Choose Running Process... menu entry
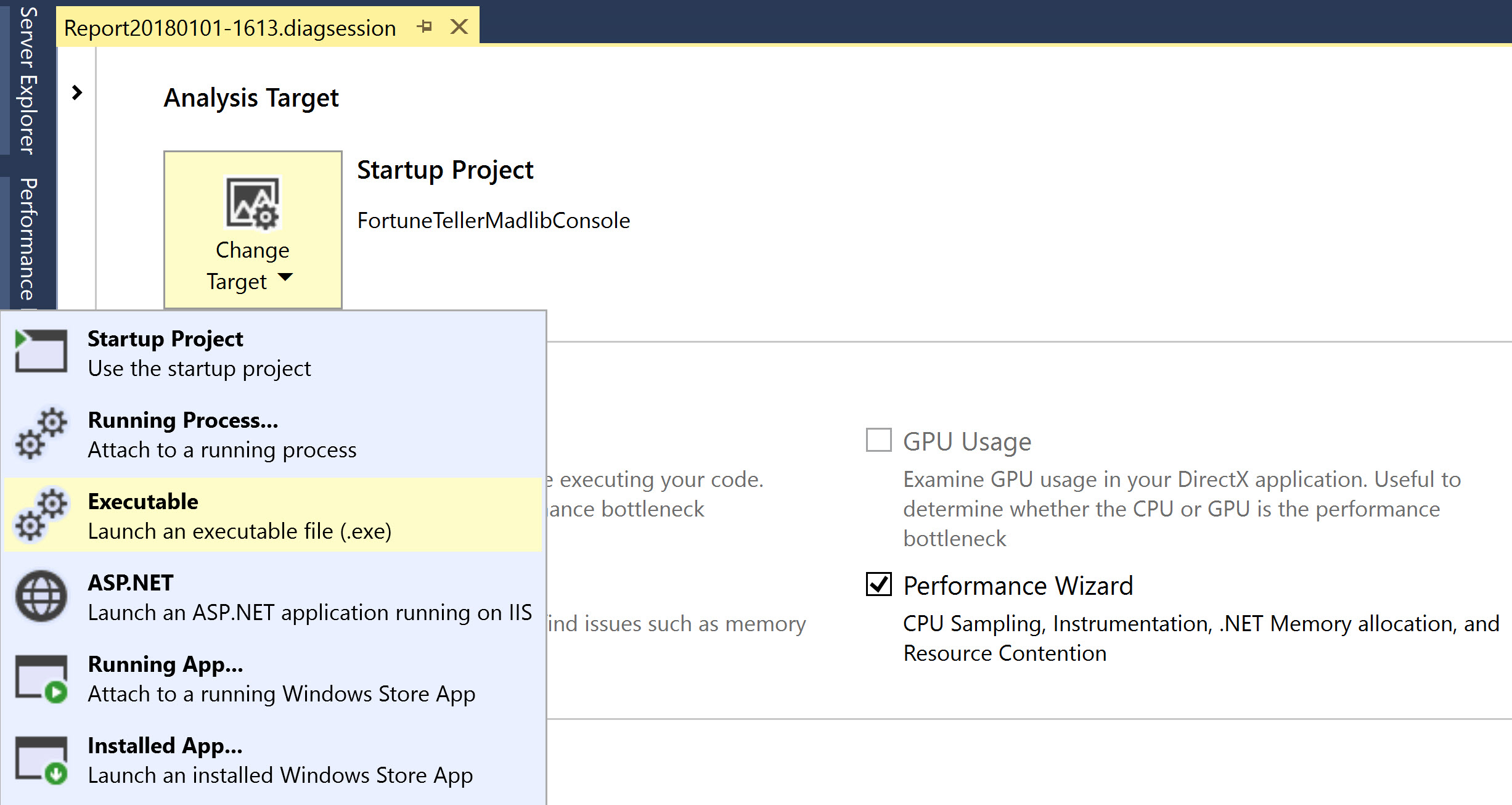 tap(273, 434)
